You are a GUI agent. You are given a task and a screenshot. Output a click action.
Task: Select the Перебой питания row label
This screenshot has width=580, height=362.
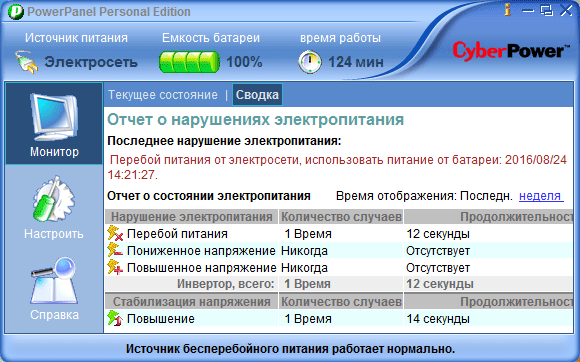177,234
